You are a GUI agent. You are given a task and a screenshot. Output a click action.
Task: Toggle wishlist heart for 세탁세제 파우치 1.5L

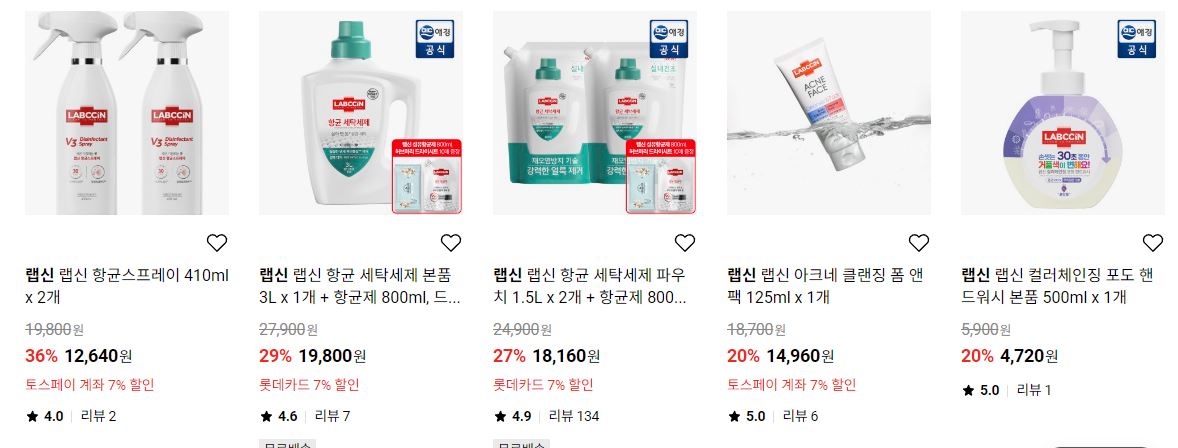point(684,243)
